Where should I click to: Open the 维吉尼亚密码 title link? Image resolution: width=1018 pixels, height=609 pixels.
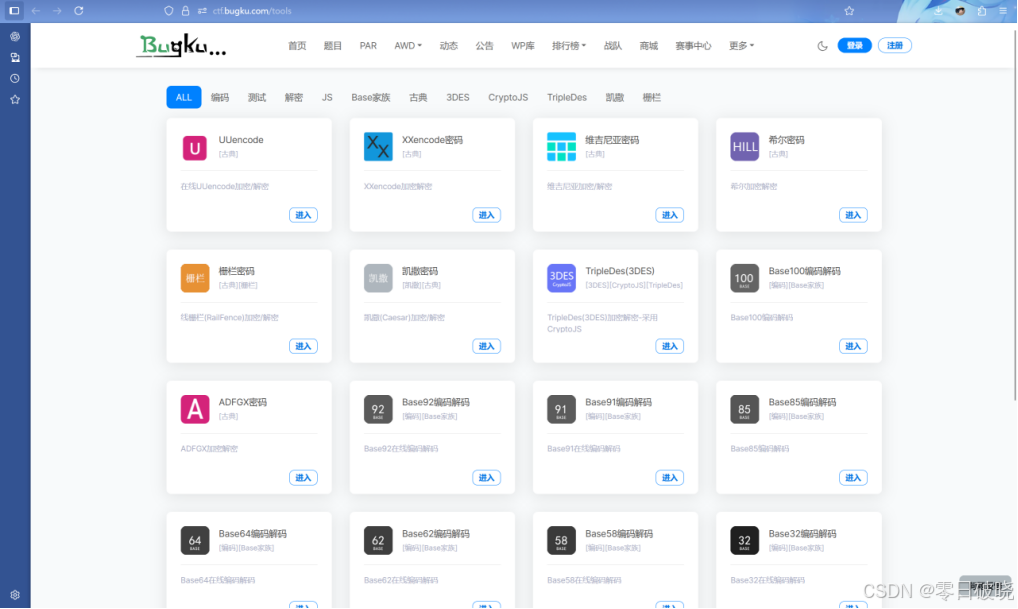612,140
